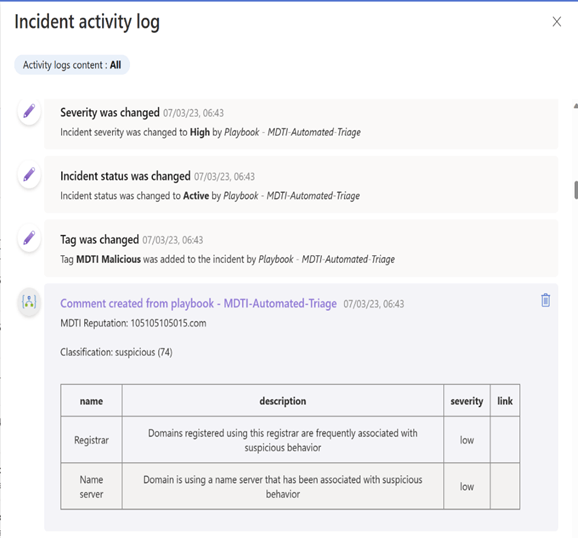Screen dimensions: 578x538
Task: Delete the playbook comment with trash icon
Action: pyautogui.click(x=546, y=300)
